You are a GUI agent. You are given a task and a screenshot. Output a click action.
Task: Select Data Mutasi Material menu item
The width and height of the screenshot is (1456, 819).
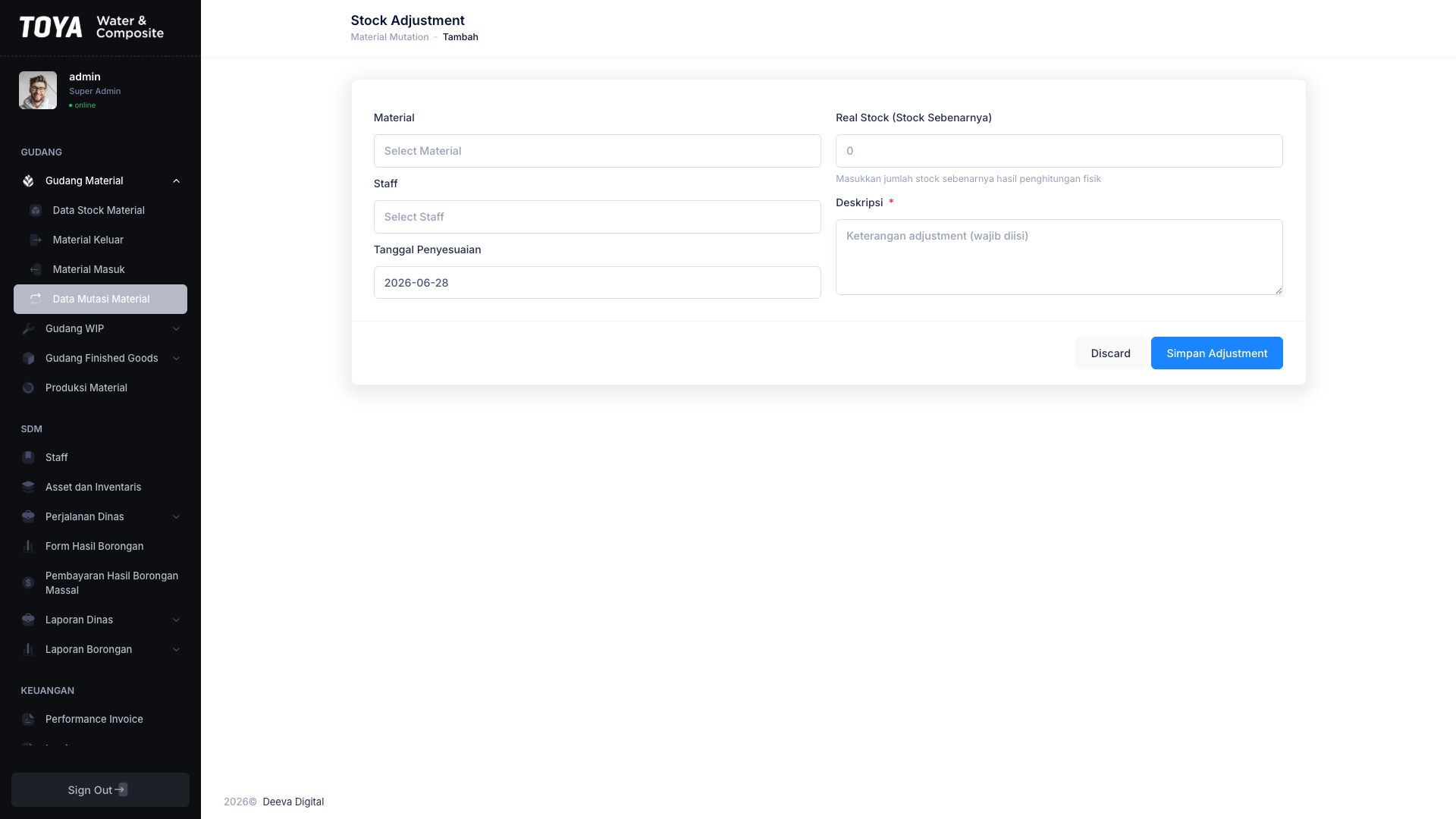[x=100, y=300]
